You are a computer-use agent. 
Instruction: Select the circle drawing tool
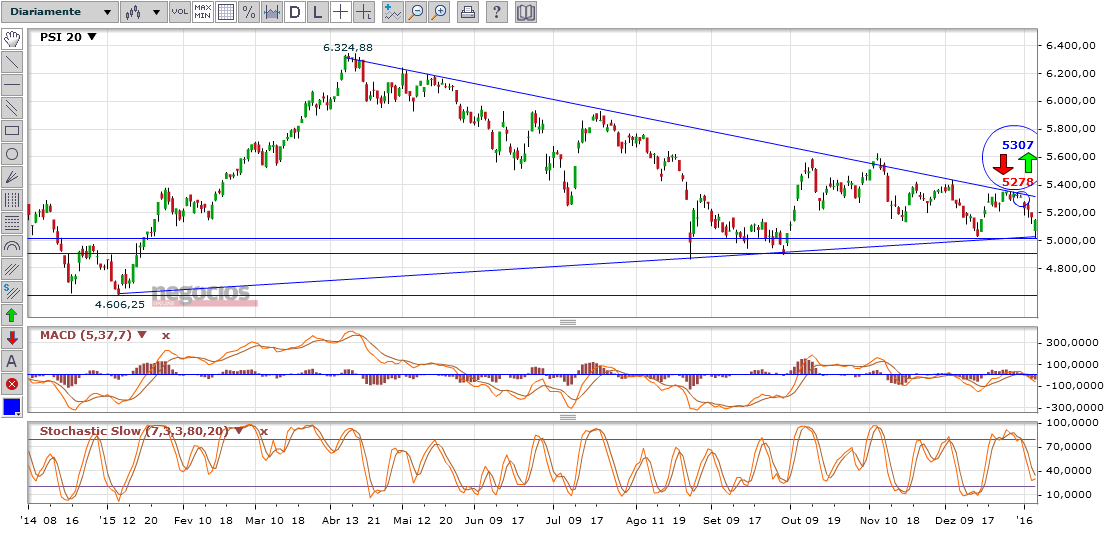pos(12,154)
